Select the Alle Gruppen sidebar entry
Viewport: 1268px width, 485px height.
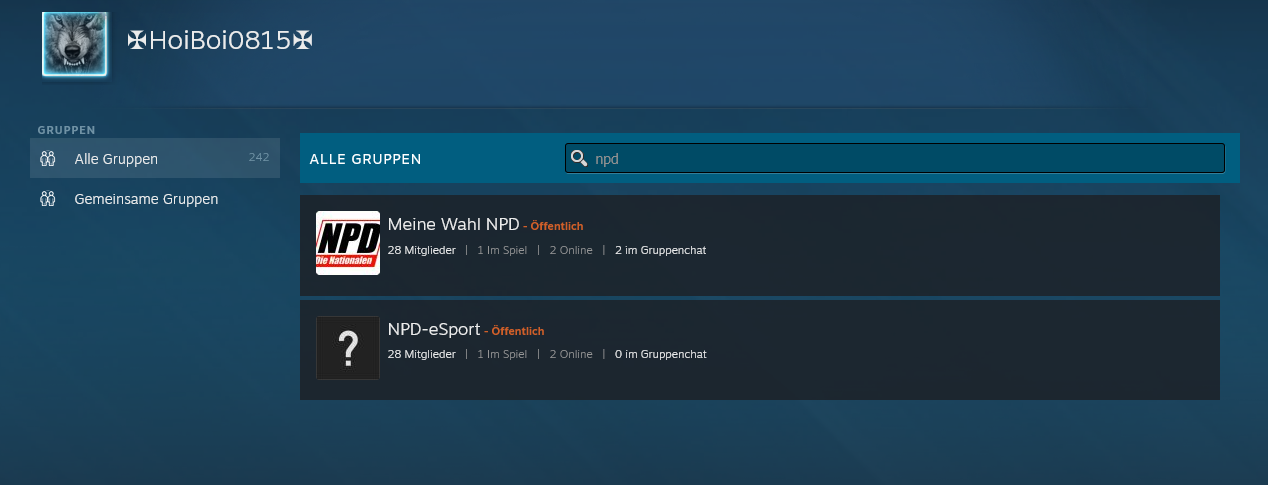[x=116, y=159]
